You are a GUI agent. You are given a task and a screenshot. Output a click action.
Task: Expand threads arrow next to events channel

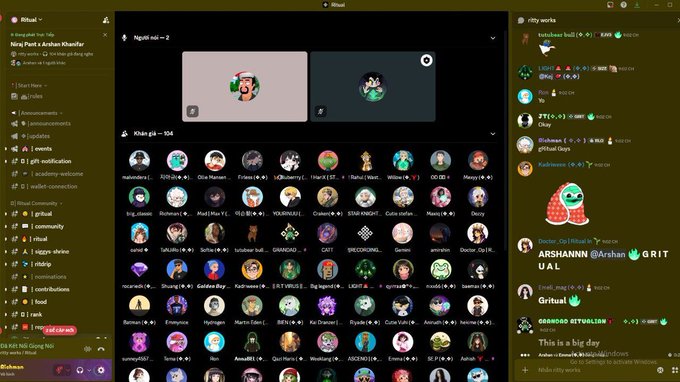coord(6,149)
